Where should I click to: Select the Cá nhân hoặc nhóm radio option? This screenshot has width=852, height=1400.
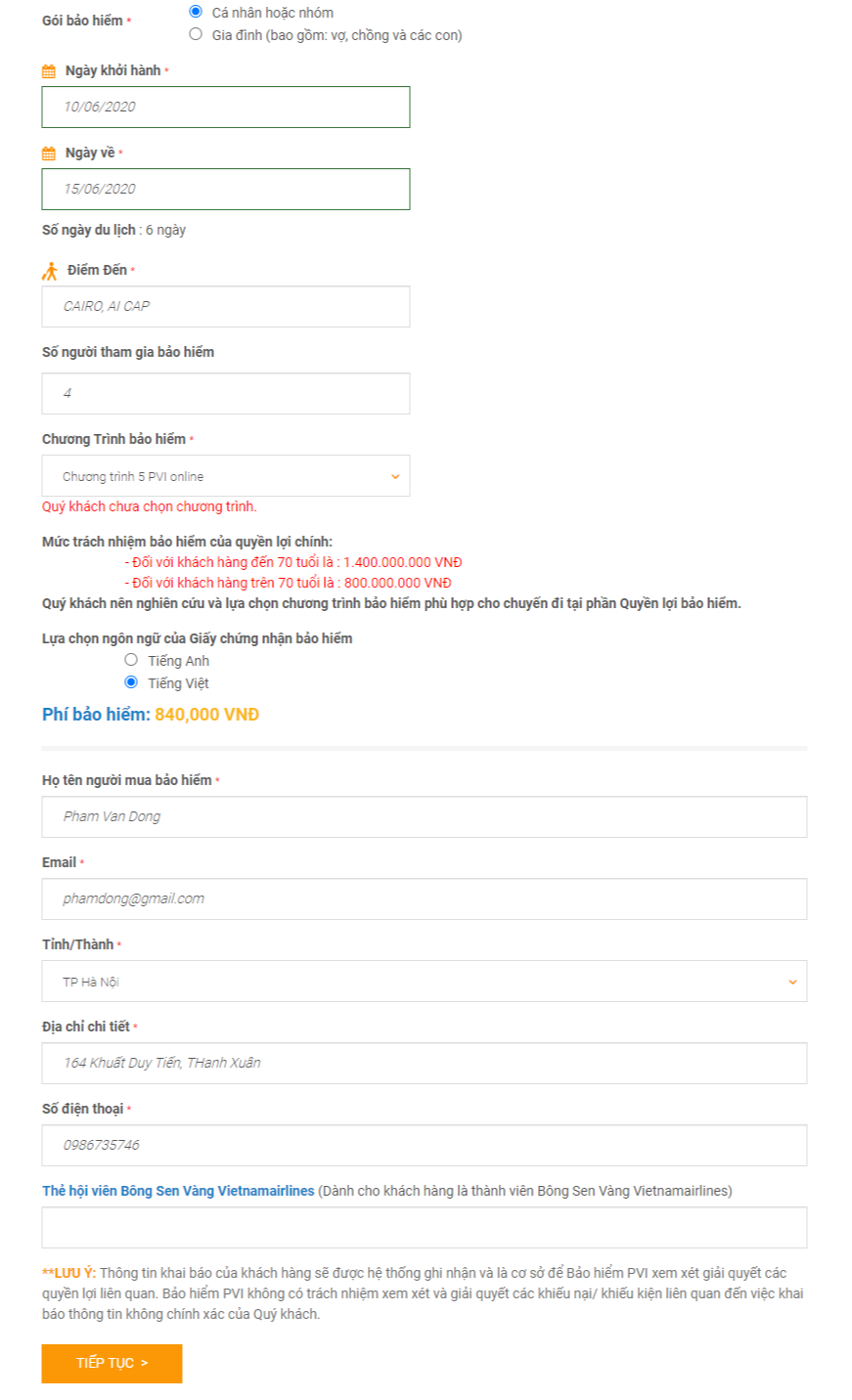196,12
